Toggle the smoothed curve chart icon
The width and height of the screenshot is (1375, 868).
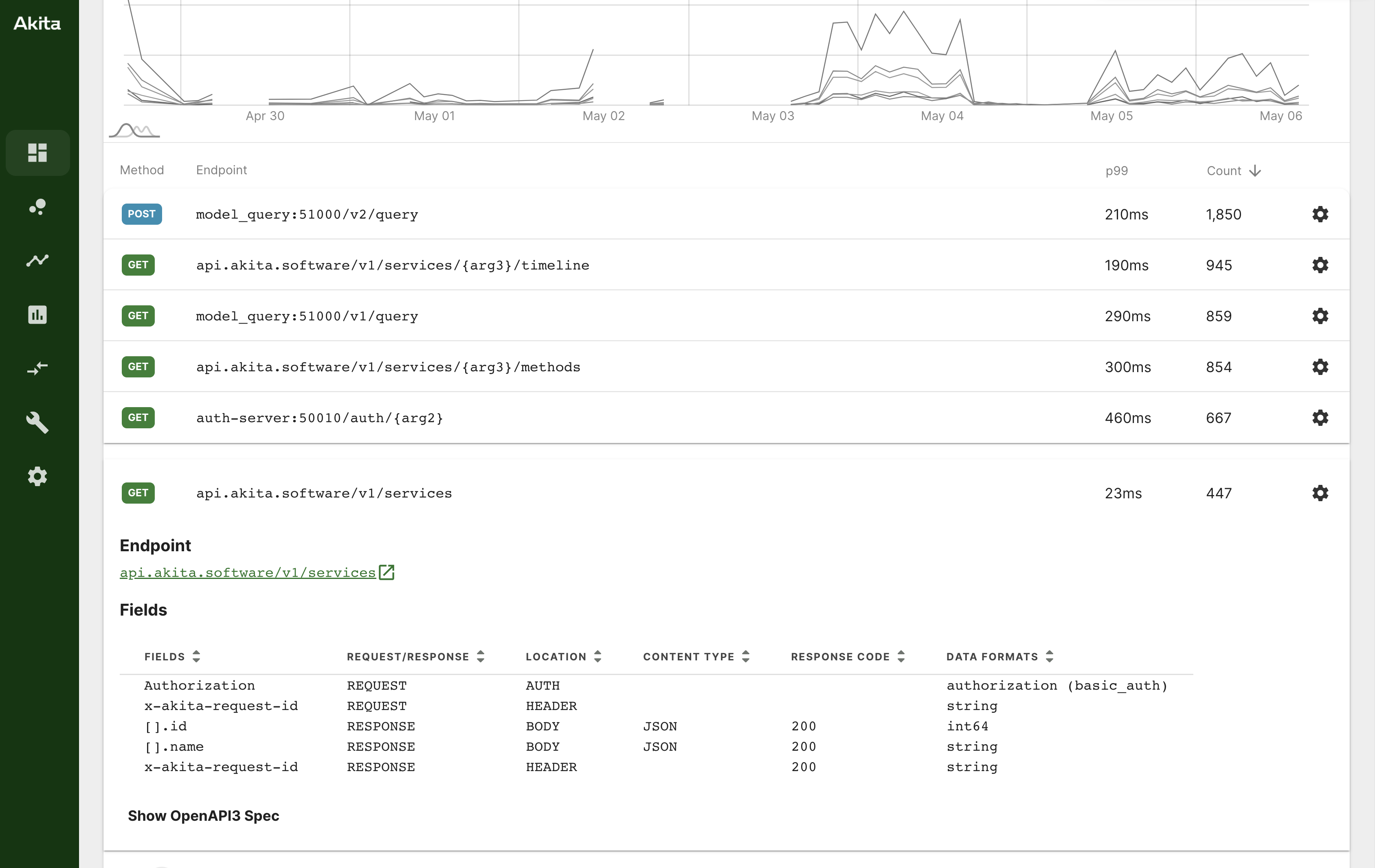click(x=134, y=131)
